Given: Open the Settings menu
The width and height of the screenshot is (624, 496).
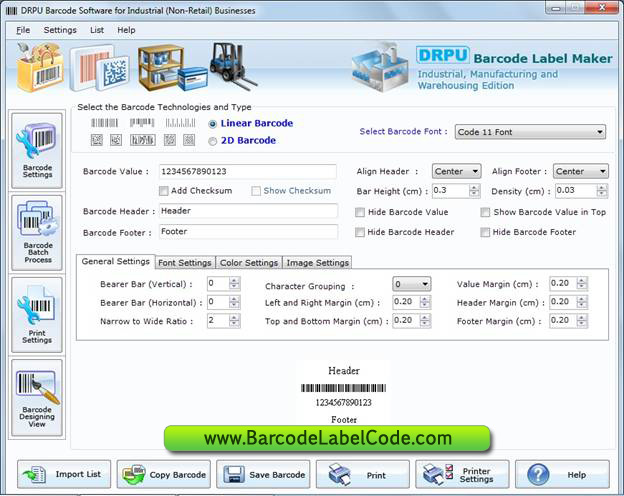Looking at the screenshot, I should pyautogui.click(x=60, y=30).
